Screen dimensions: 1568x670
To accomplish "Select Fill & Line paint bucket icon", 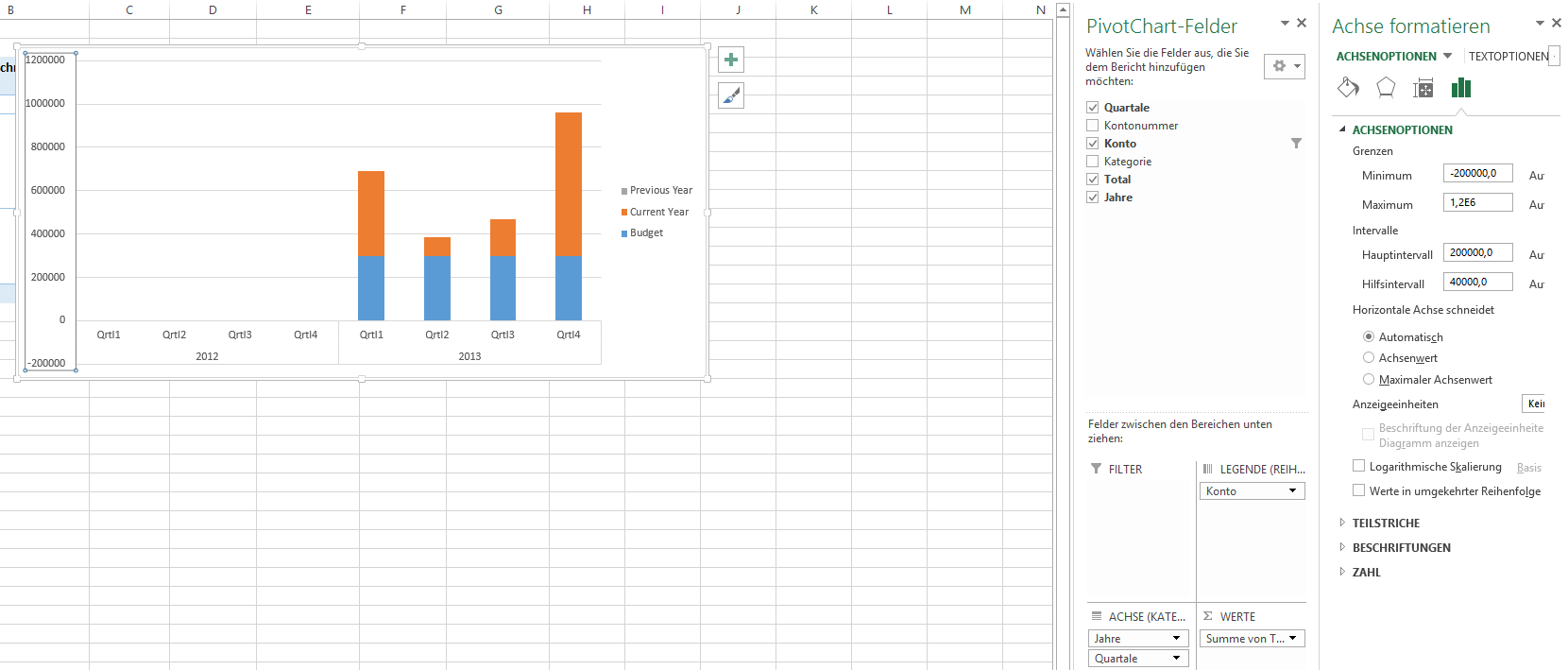I will click(x=1348, y=88).
